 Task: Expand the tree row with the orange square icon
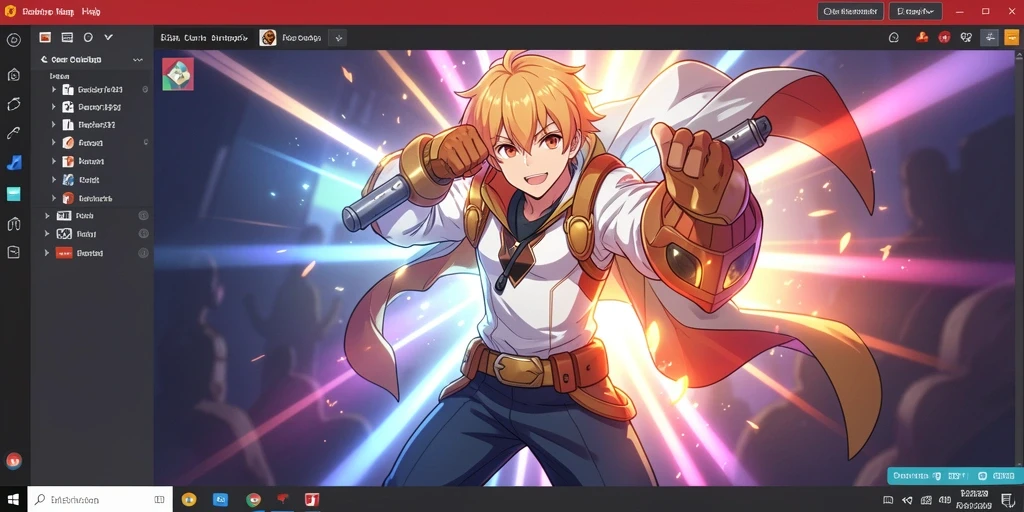[54, 161]
